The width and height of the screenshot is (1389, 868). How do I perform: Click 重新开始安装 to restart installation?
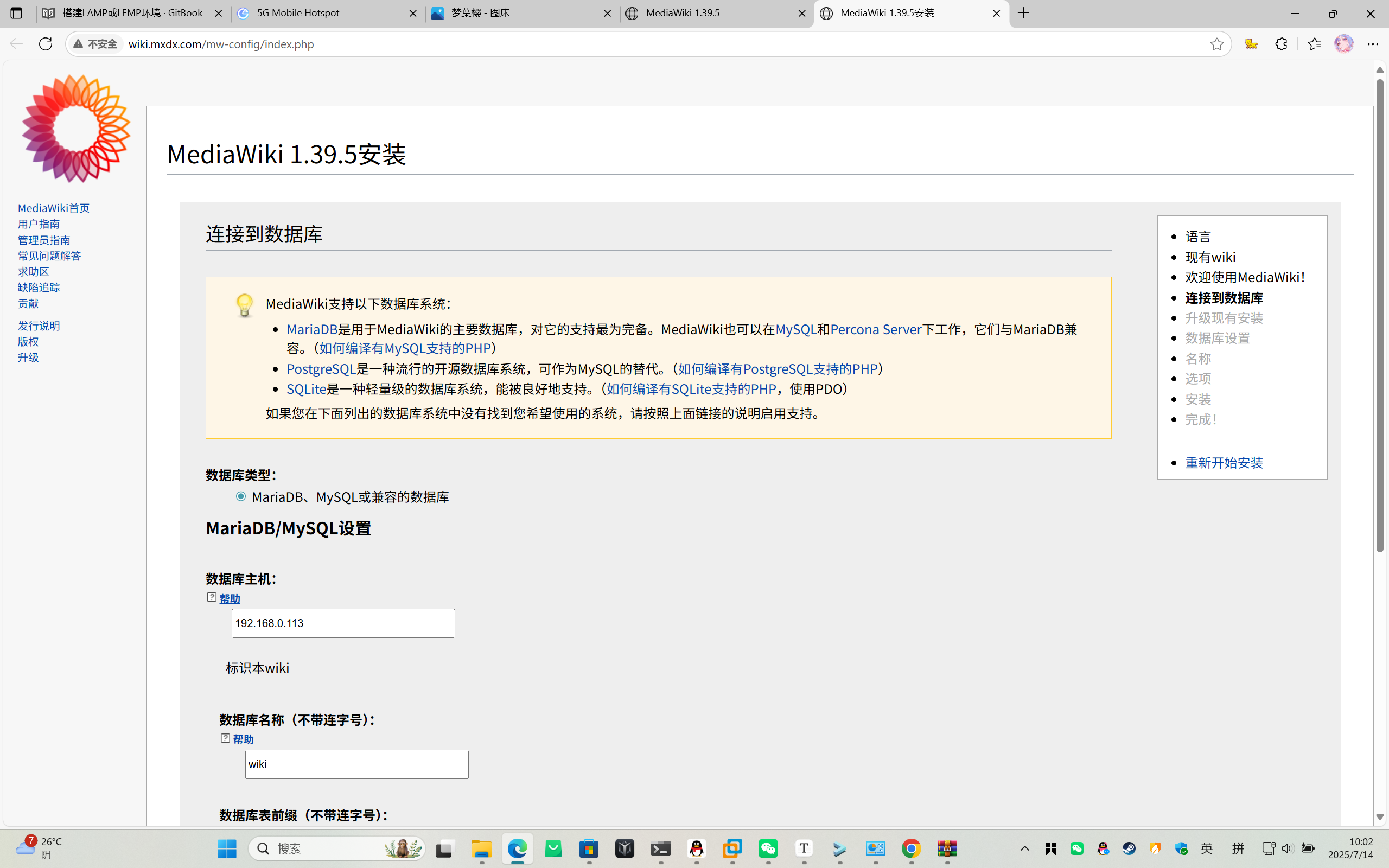1224,462
